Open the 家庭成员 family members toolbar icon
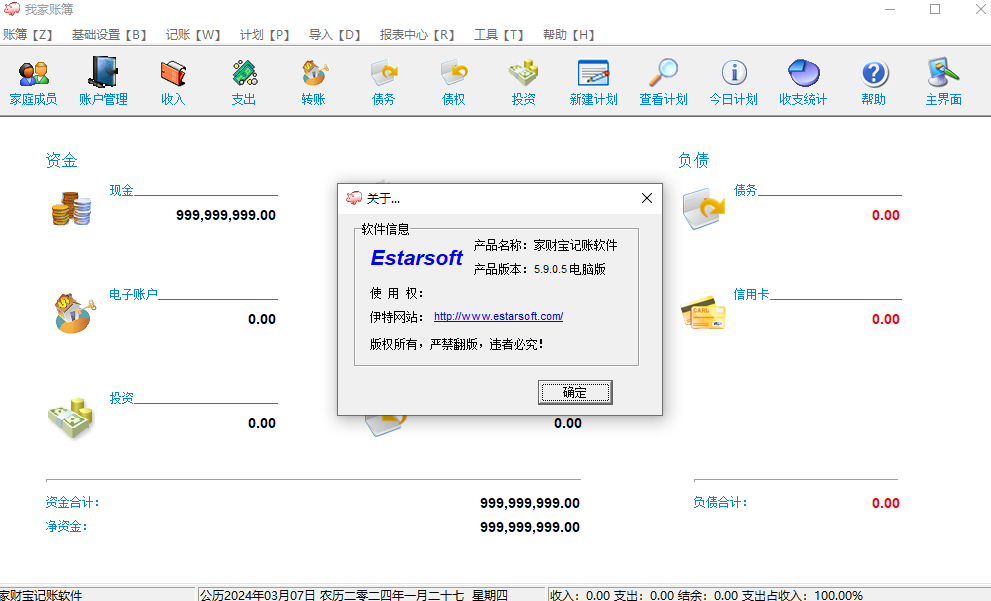Viewport: 991px width, 601px height. 33,81
